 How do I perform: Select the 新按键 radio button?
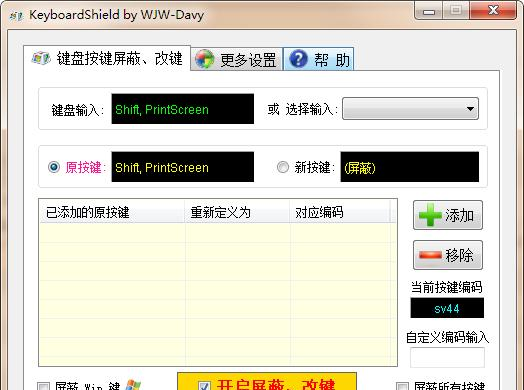[283, 167]
